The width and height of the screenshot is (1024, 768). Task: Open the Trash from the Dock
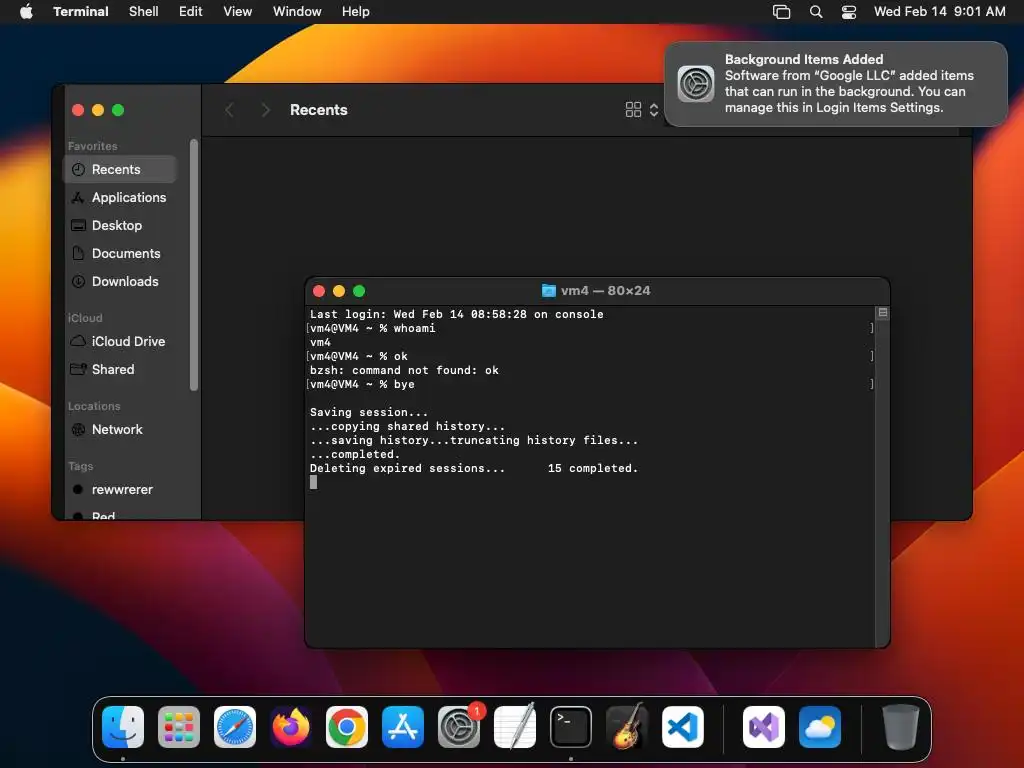[x=901, y=727]
